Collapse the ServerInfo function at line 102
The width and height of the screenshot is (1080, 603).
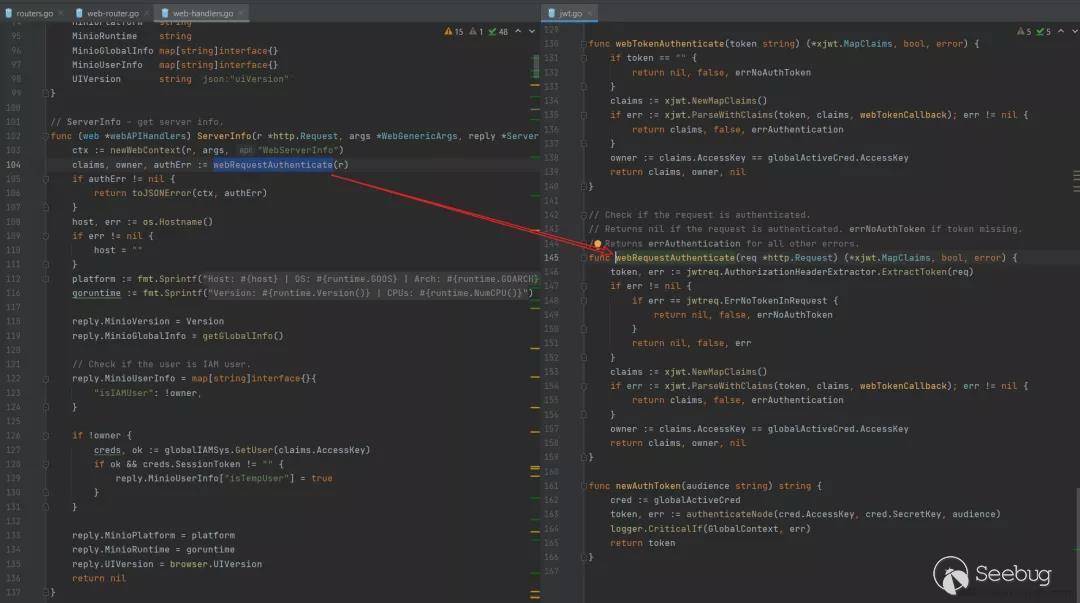pyautogui.click(x=46, y=135)
